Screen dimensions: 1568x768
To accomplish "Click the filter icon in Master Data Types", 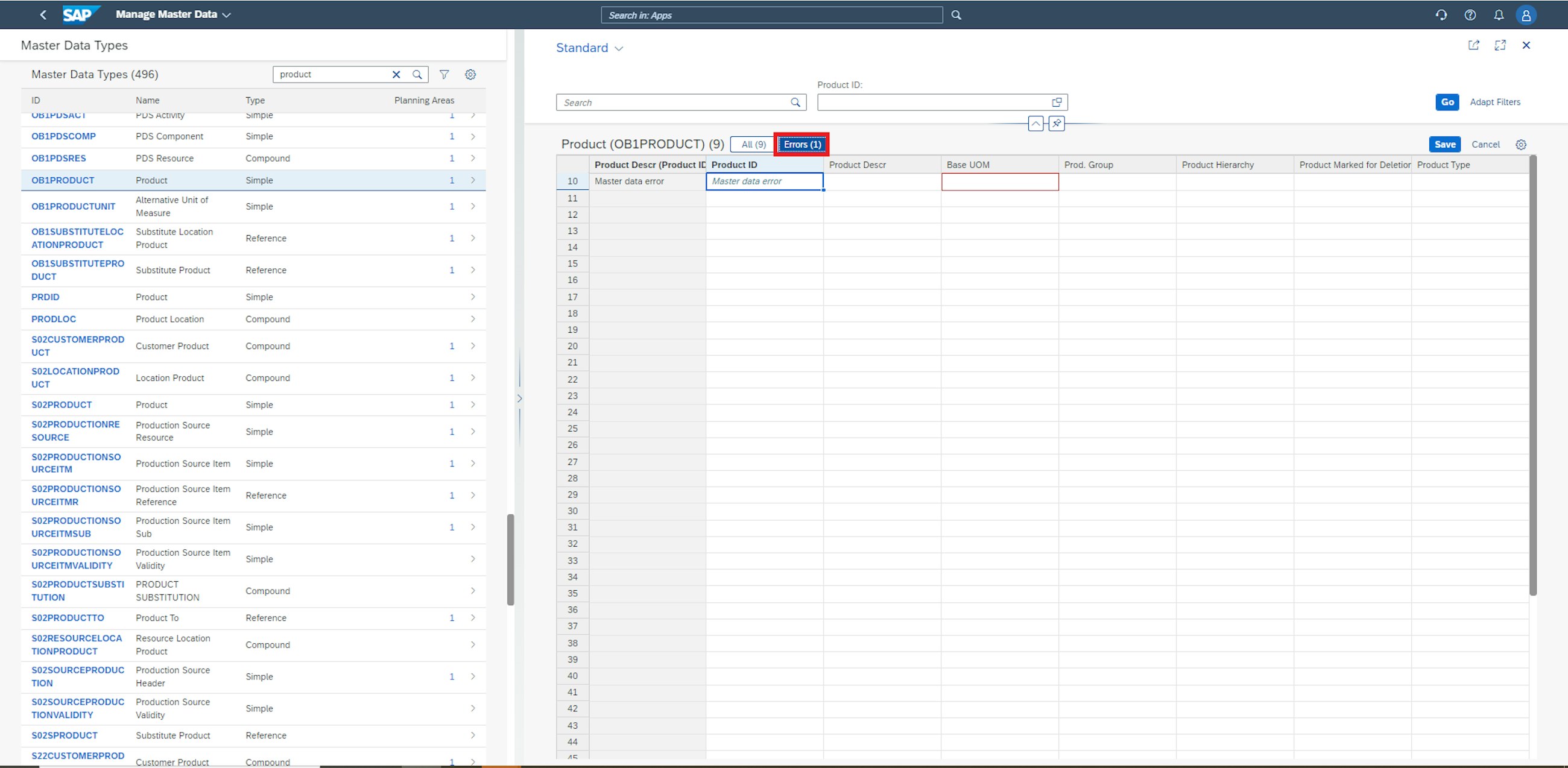I will [x=444, y=74].
